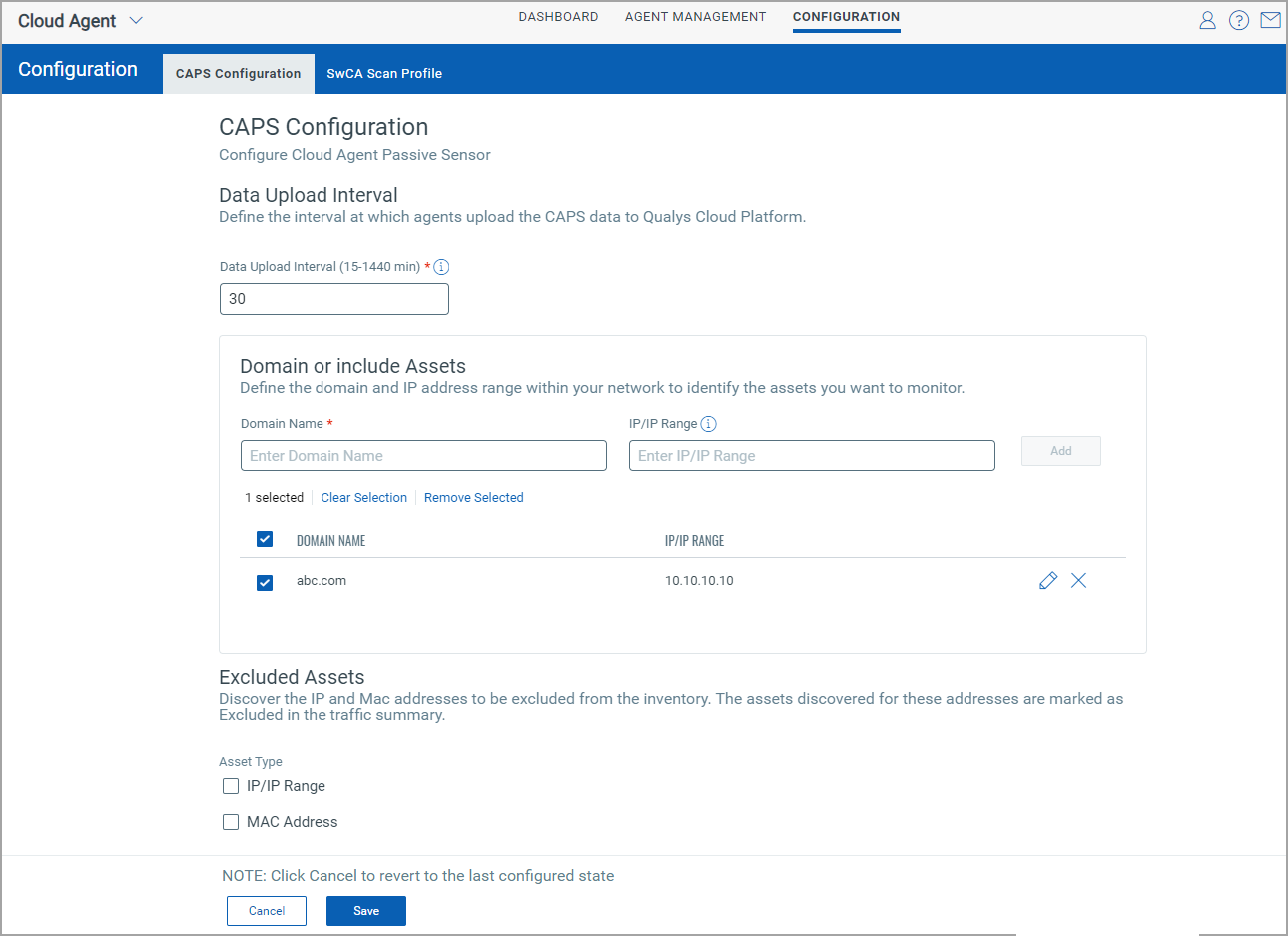1288x936 pixels.
Task: Select the CAPS Configuration tab
Action: [x=238, y=74]
